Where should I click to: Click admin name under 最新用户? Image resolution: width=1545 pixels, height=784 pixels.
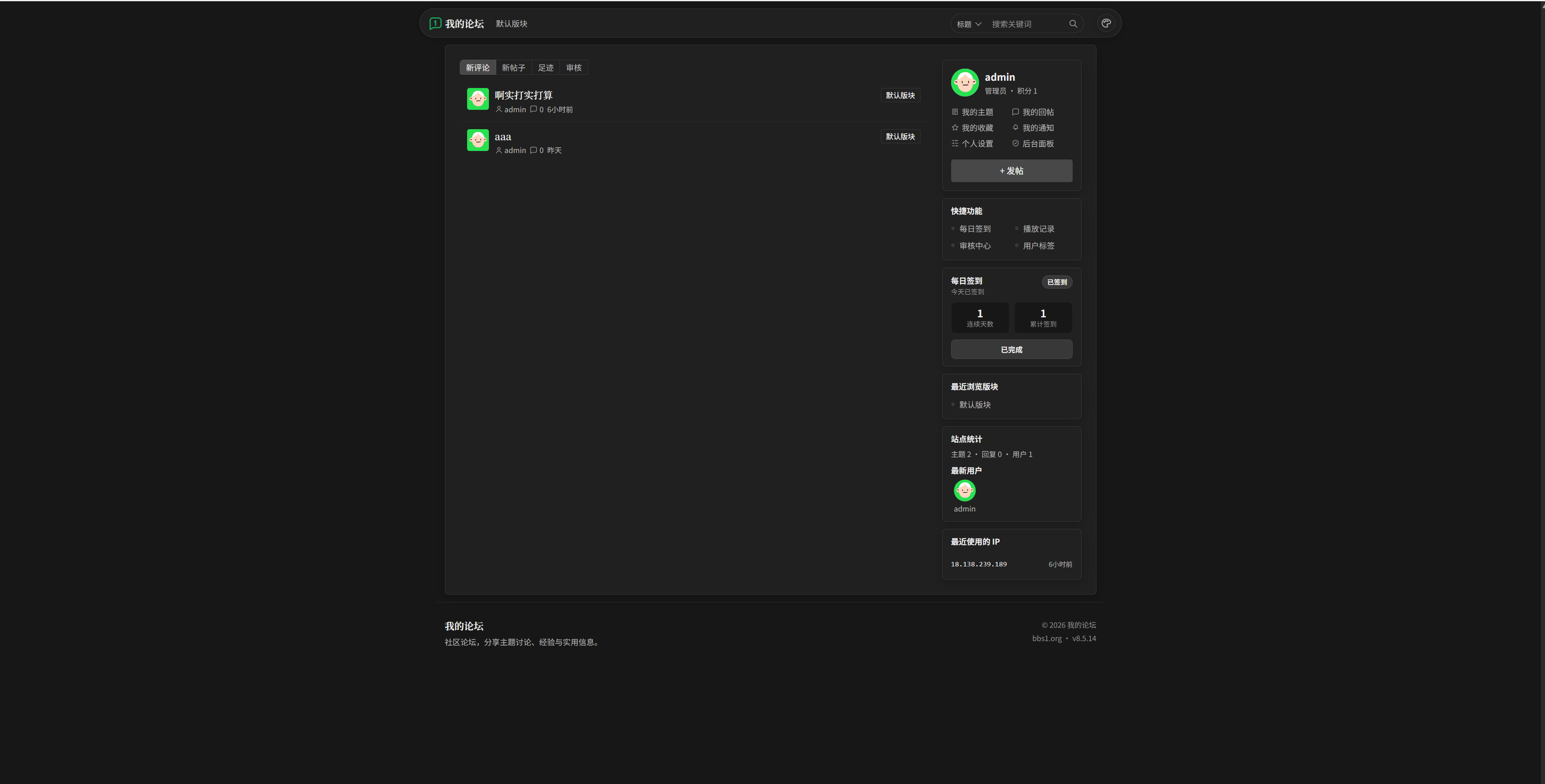964,509
